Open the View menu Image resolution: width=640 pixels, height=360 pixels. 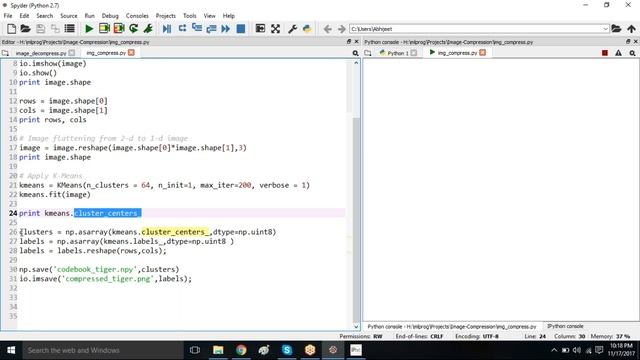point(209,16)
